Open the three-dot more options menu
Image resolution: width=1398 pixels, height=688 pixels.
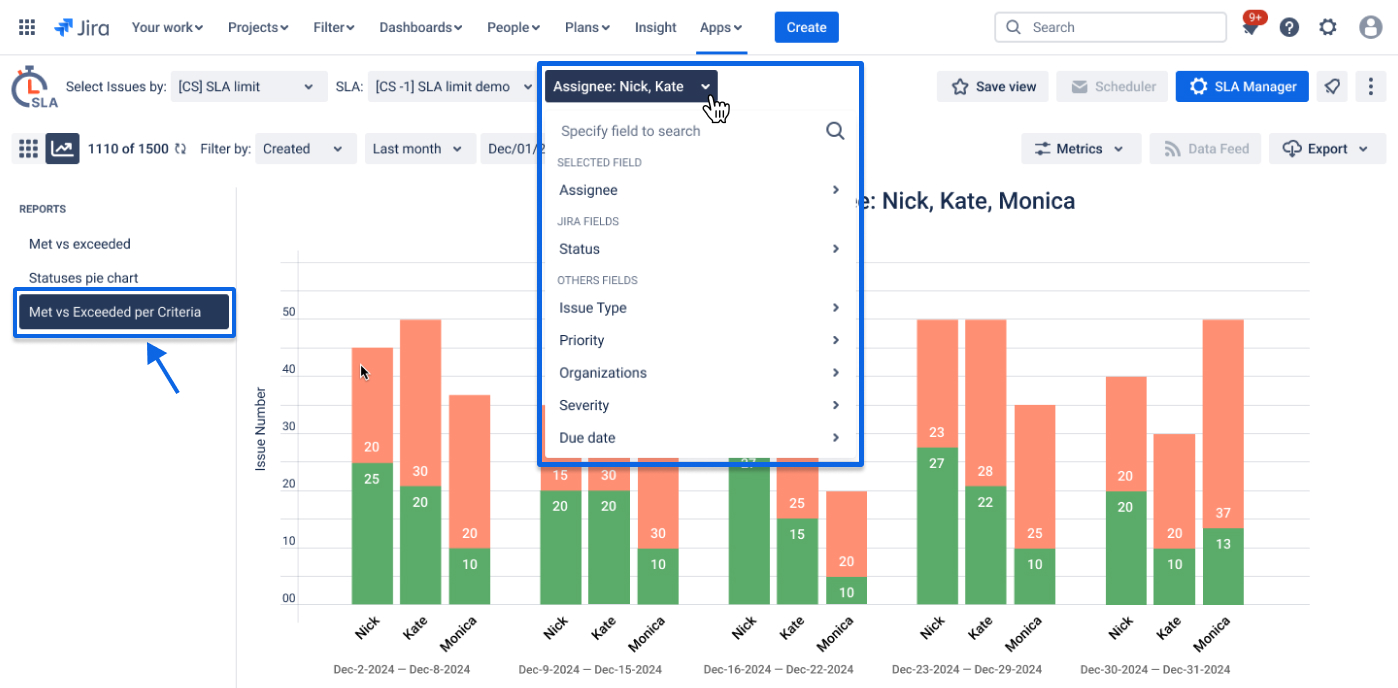pyautogui.click(x=1370, y=86)
